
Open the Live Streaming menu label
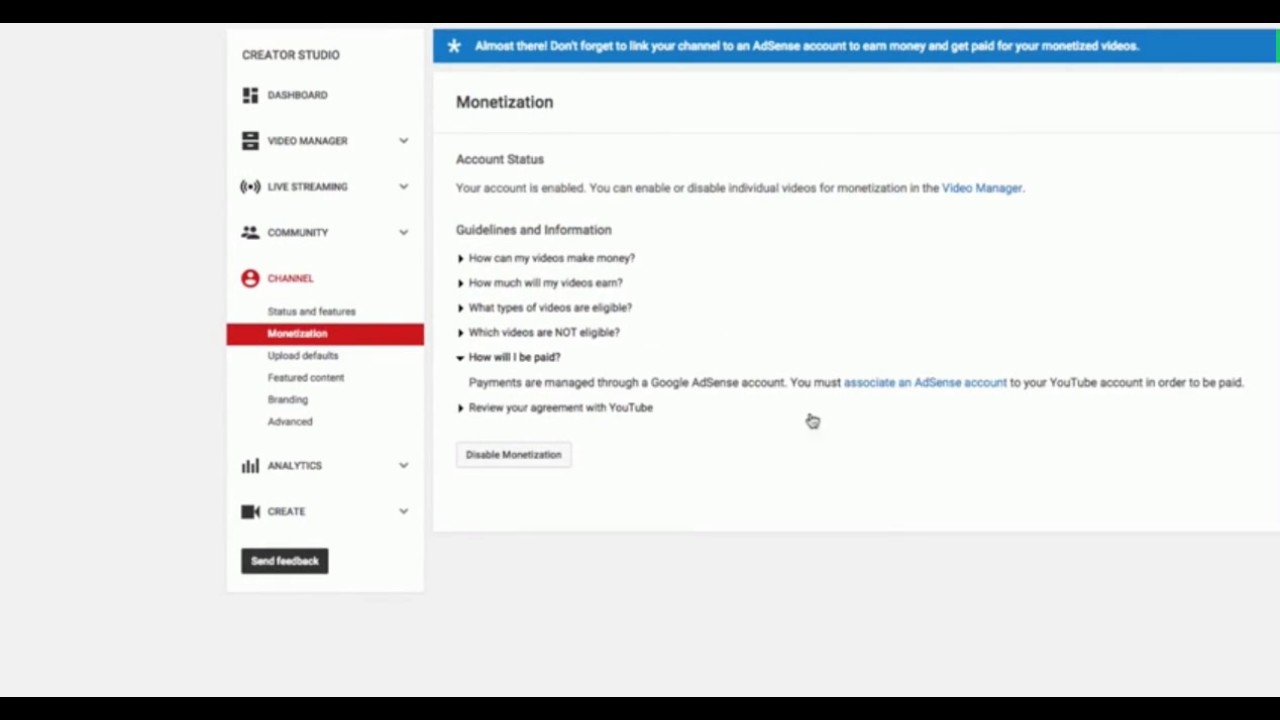tap(307, 187)
